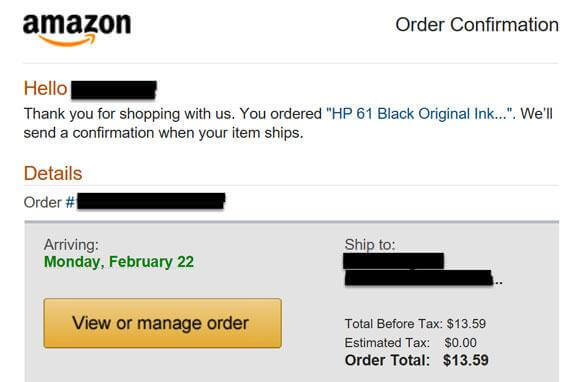Click the View or manage order button

(x=162, y=323)
